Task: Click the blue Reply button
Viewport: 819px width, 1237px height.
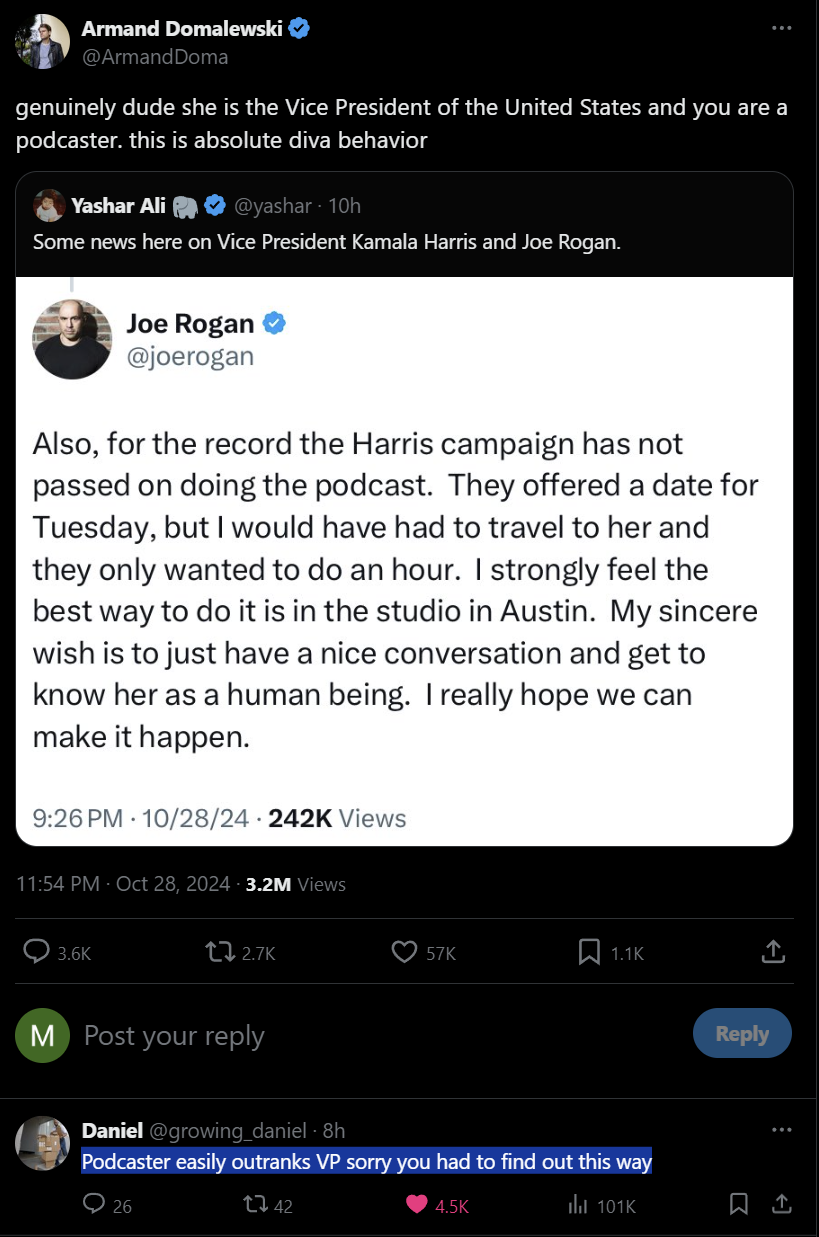Action: (742, 1034)
